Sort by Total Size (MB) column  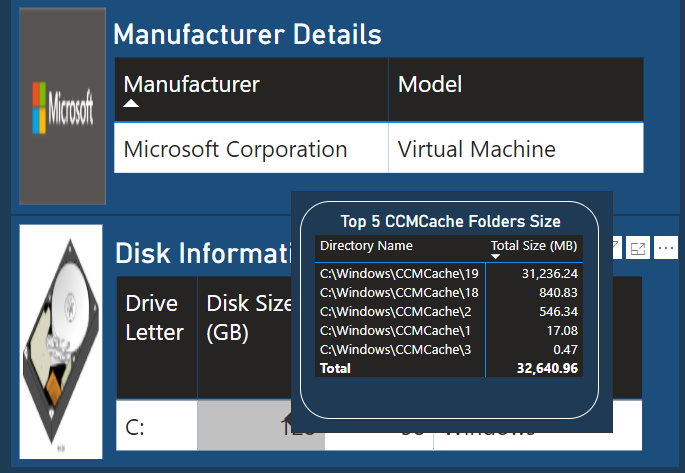click(x=534, y=246)
